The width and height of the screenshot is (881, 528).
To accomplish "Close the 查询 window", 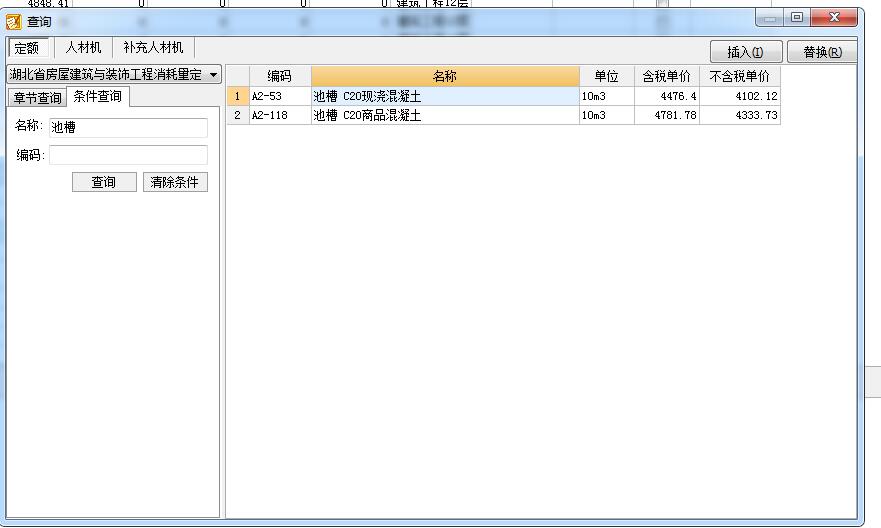I will tap(834, 18).
